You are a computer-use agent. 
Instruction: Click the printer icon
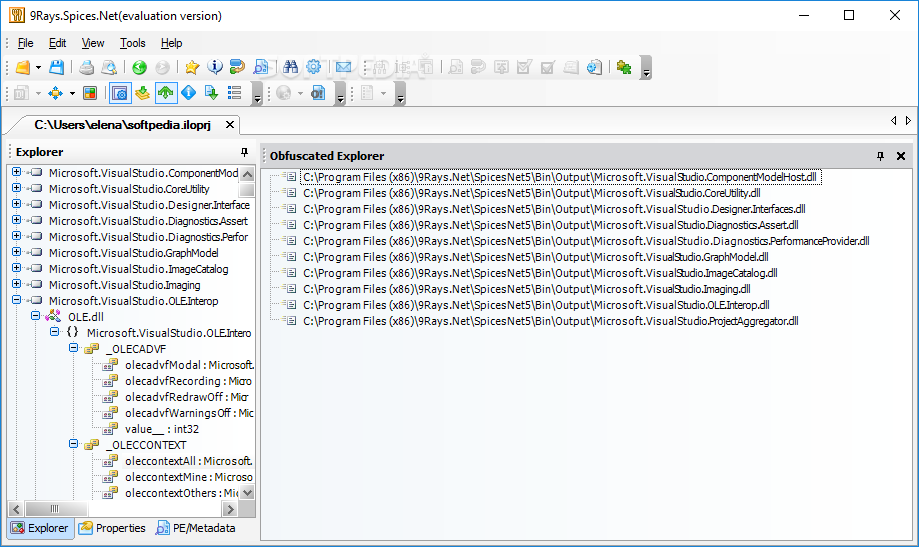pos(87,67)
